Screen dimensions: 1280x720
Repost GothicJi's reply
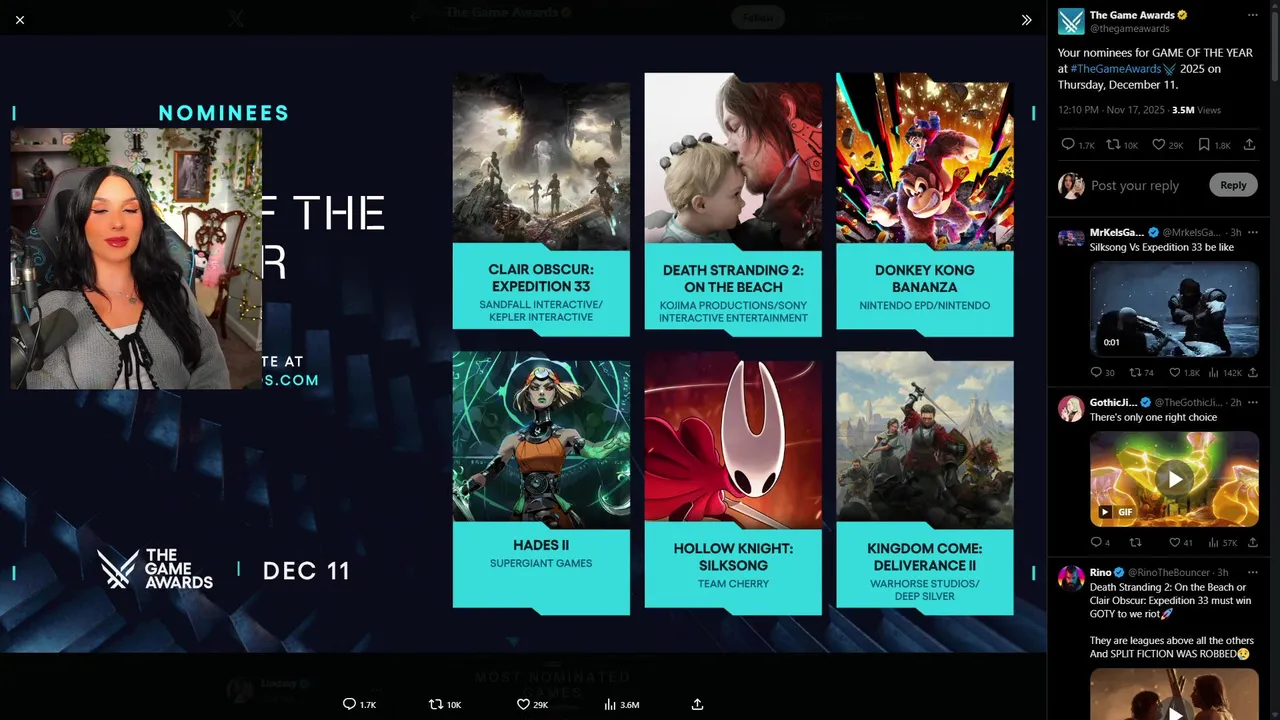coord(1135,542)
